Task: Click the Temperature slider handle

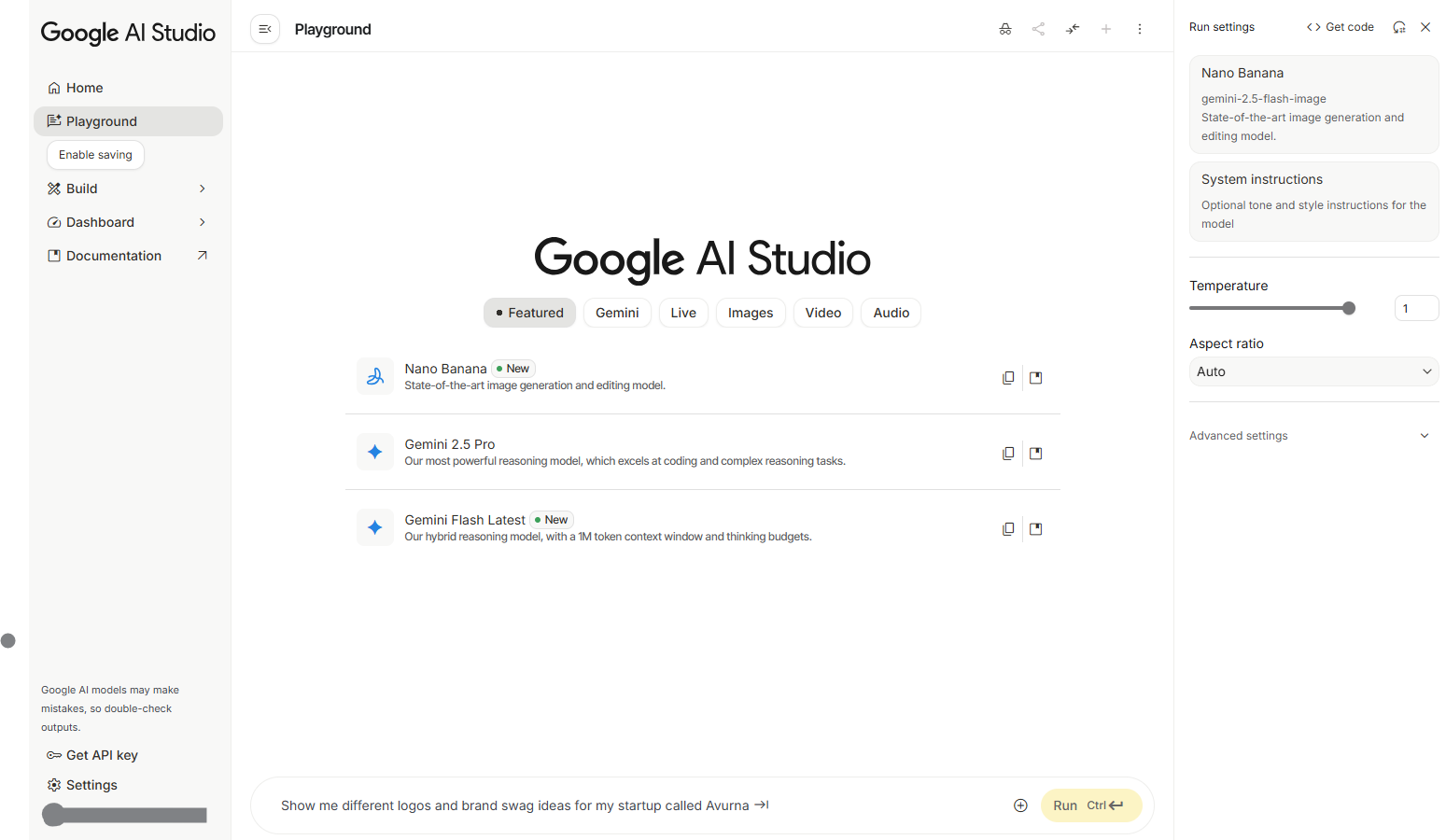Action: coord(1348,308)
